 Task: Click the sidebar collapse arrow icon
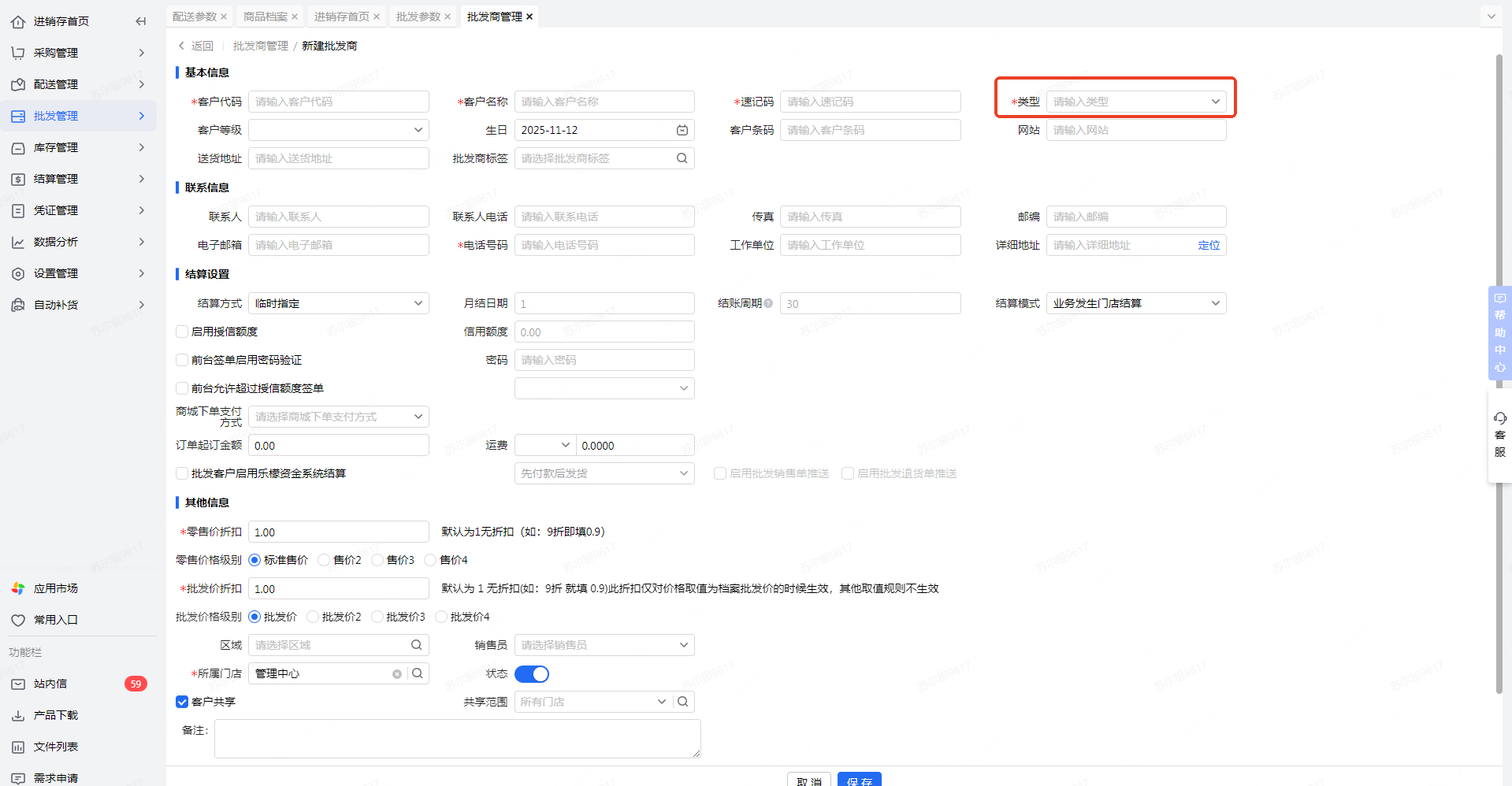coord(140,21)
